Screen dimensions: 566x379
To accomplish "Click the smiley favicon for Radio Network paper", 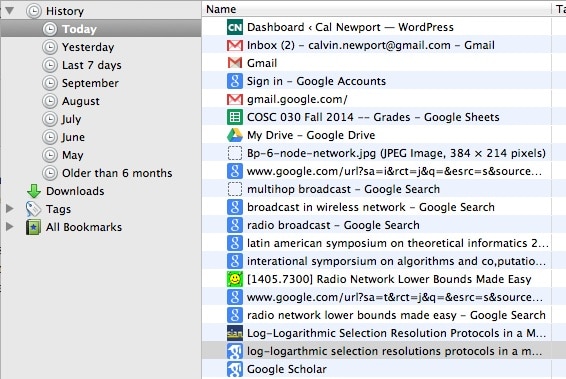I will click(x=235, y=279).
